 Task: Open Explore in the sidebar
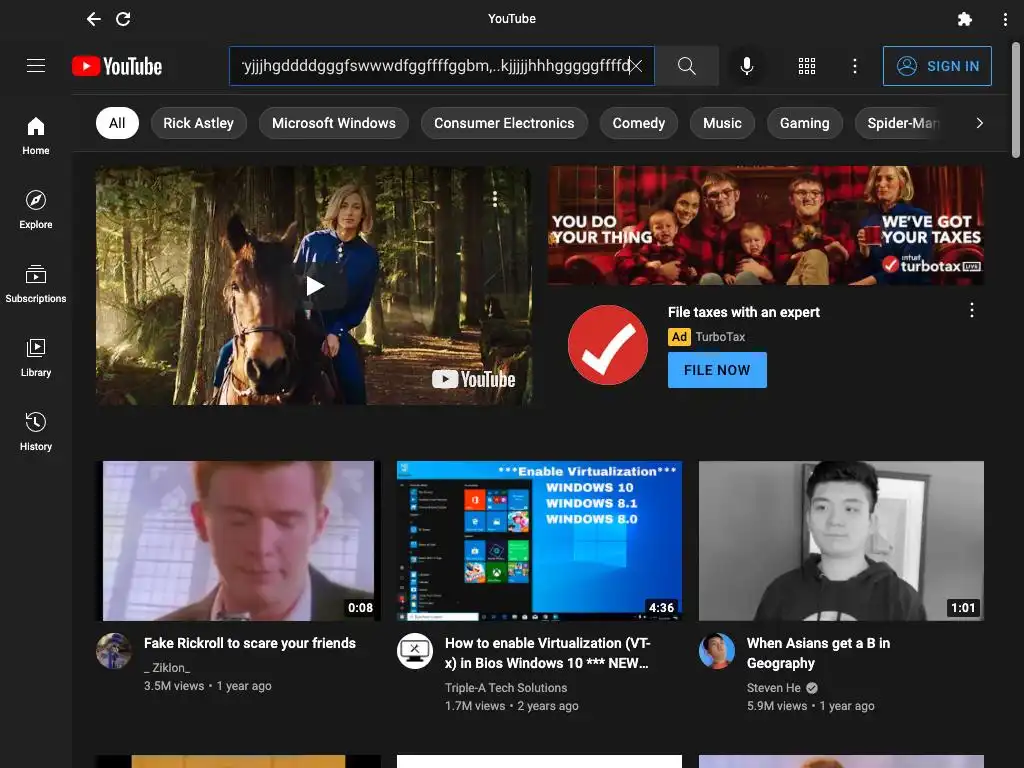pos(36,210)
